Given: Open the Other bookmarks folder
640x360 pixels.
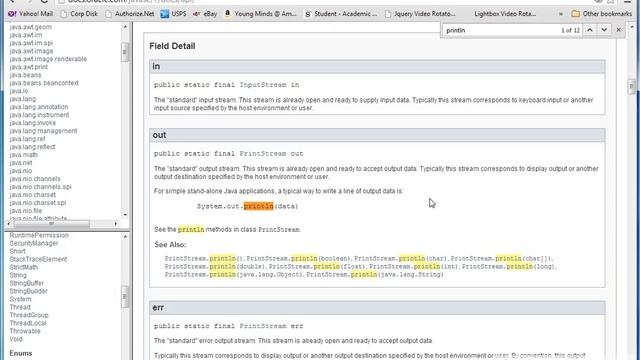Looking at the screenshot, I should (602, 13).
